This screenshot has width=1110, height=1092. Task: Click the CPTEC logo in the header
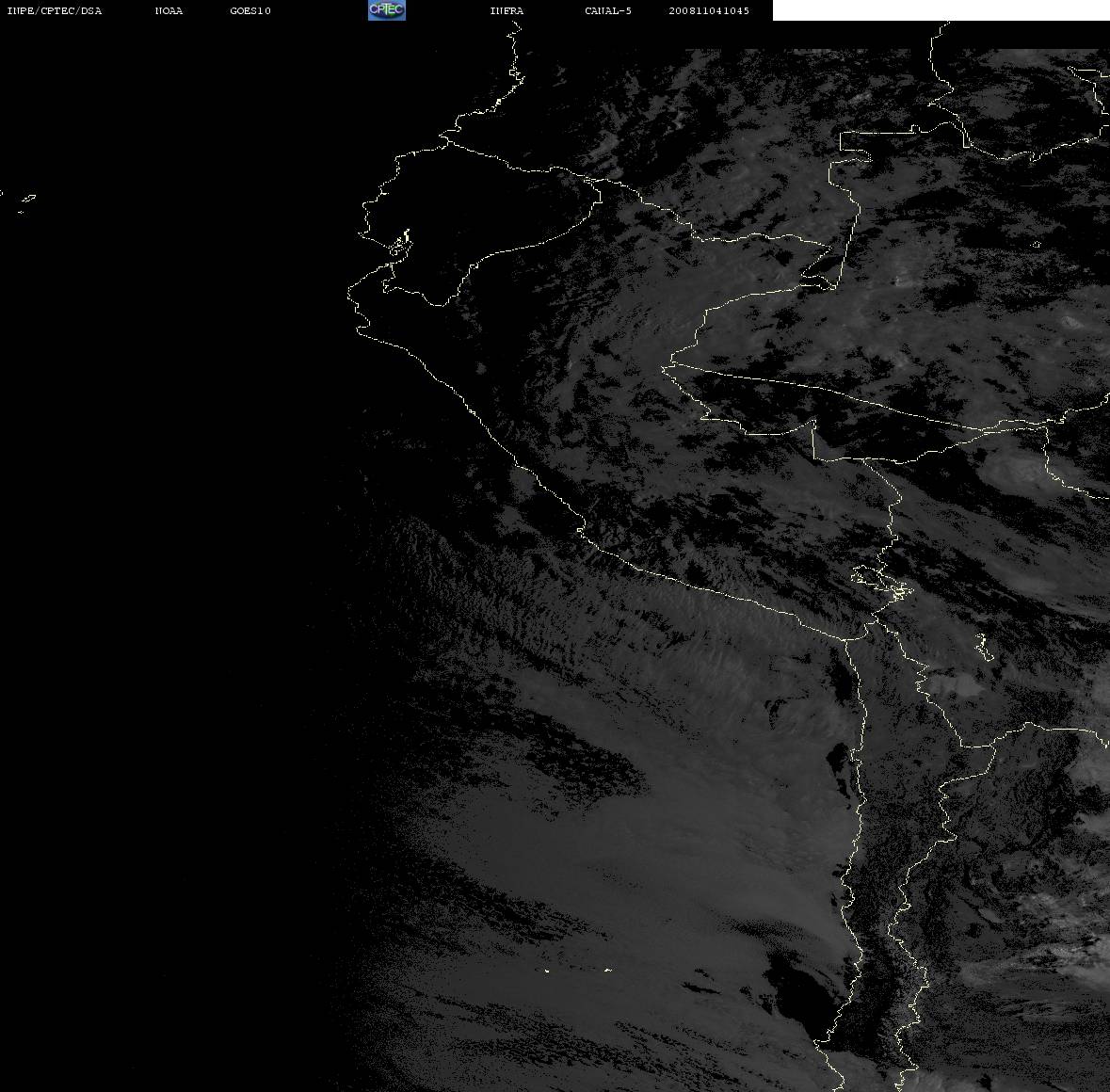coord(387,10)
